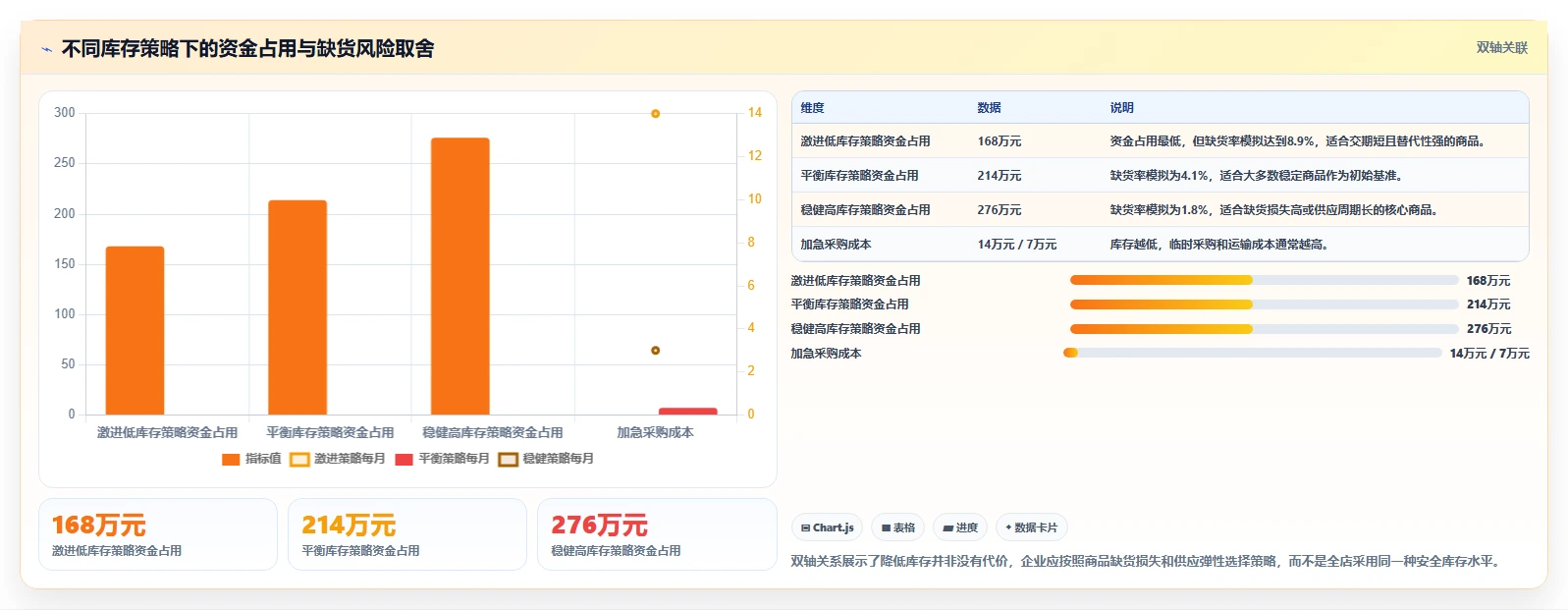
Task: Click the progress bar of 稳健高库存策略资金占用
Action: 1264,329
